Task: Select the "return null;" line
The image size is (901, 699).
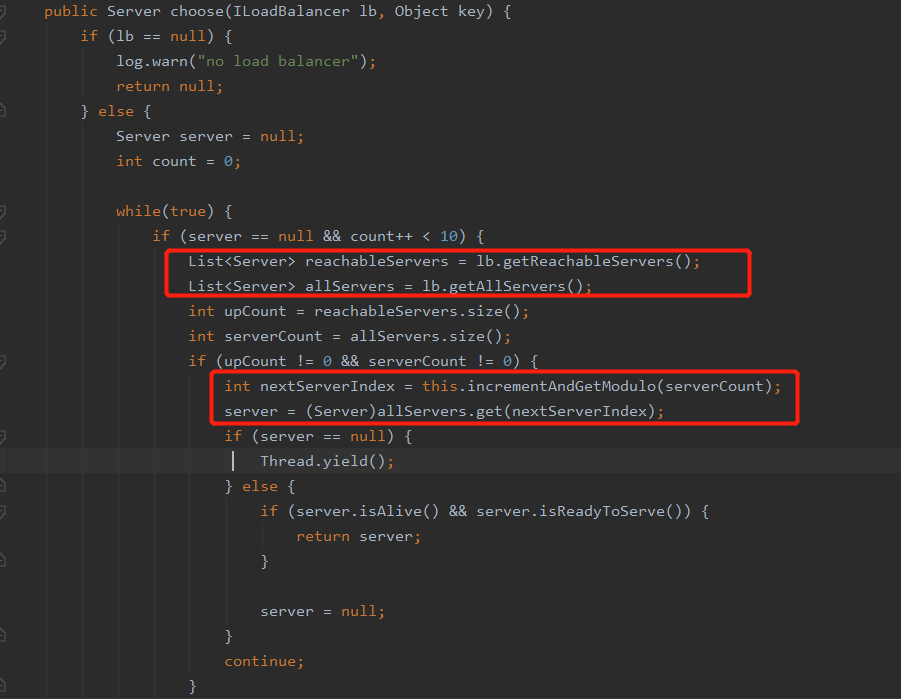Action: pos(170,86)
